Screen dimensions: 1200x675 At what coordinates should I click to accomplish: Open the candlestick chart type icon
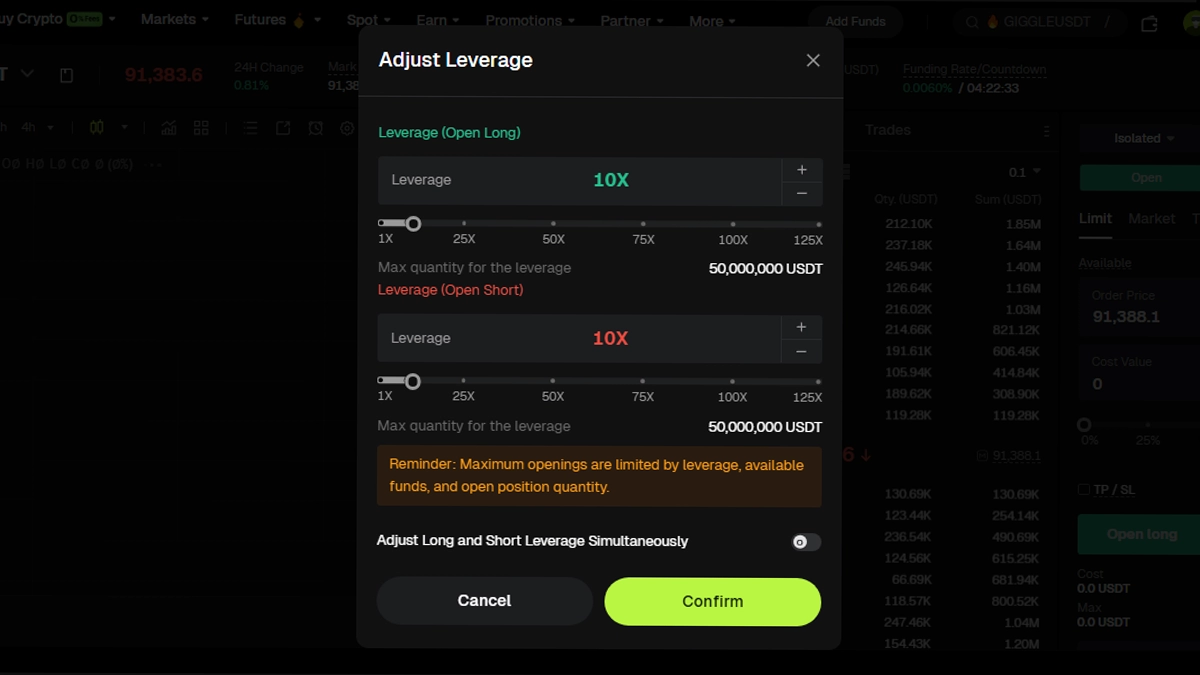97,128
